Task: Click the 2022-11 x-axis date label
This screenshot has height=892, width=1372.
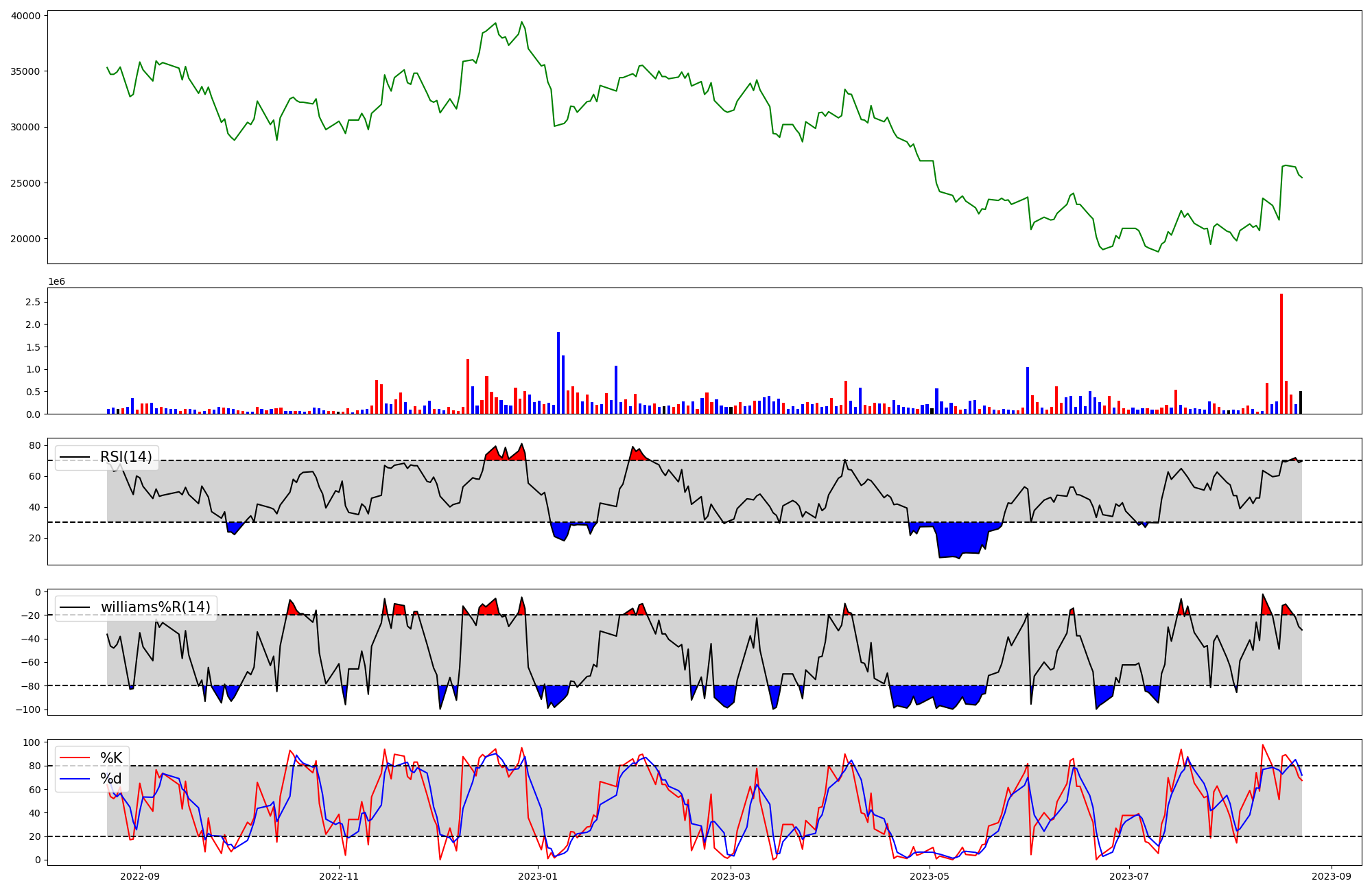Action: click(339, 876)
